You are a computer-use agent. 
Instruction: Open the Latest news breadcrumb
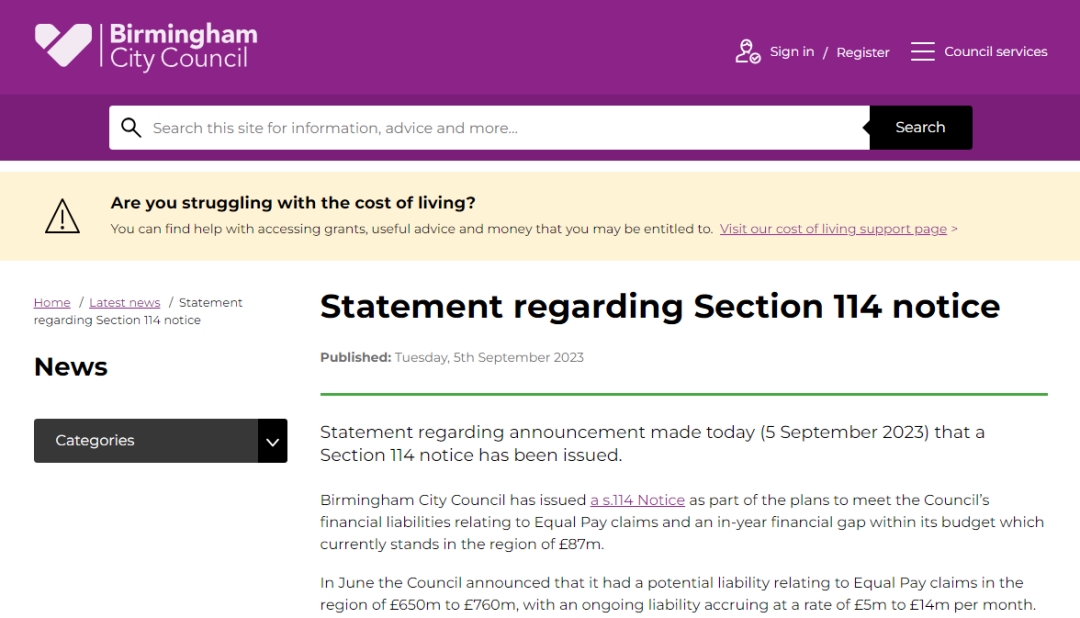(x=124, y=303)
